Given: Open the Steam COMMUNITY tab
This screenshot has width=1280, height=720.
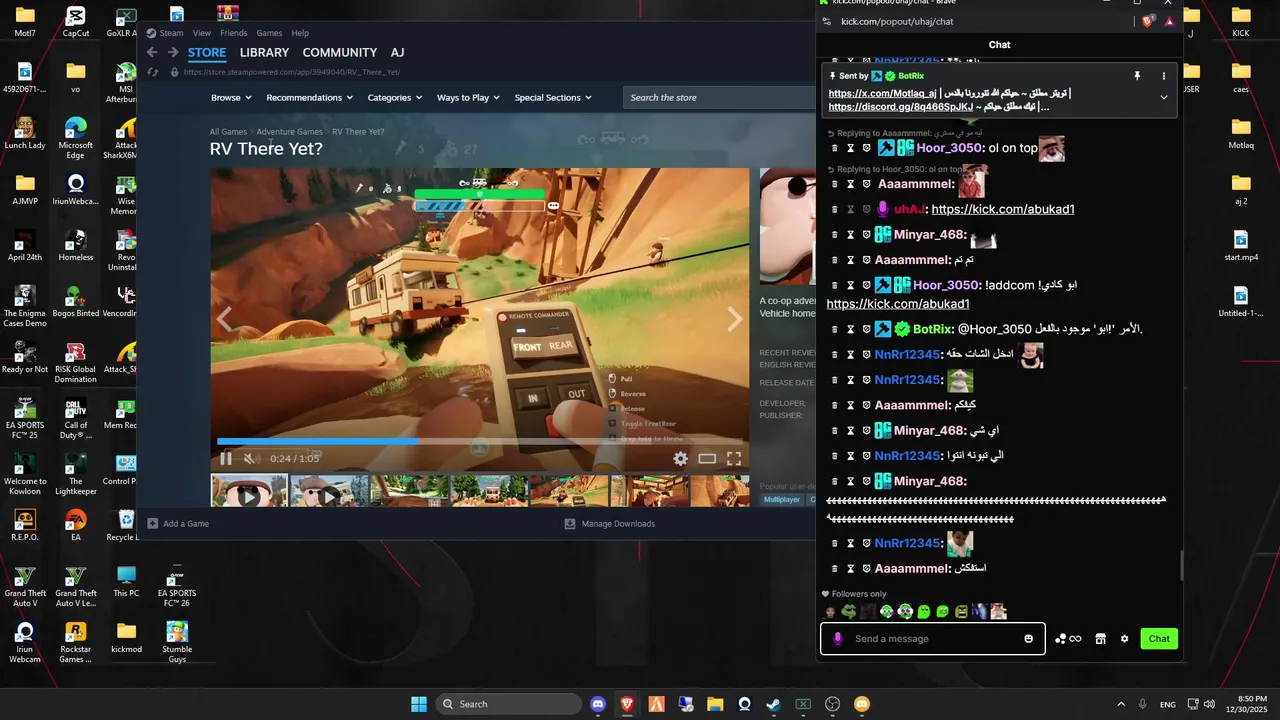Looking at the screenshot, I should coord(340,53).
